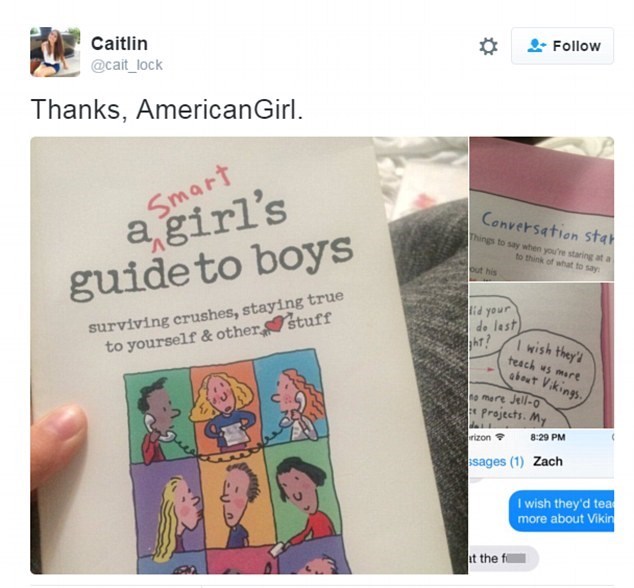The height and width of the screenshot is (588, 634).
Task: Open the book cover photo
Action: click(x=249, y=355)
